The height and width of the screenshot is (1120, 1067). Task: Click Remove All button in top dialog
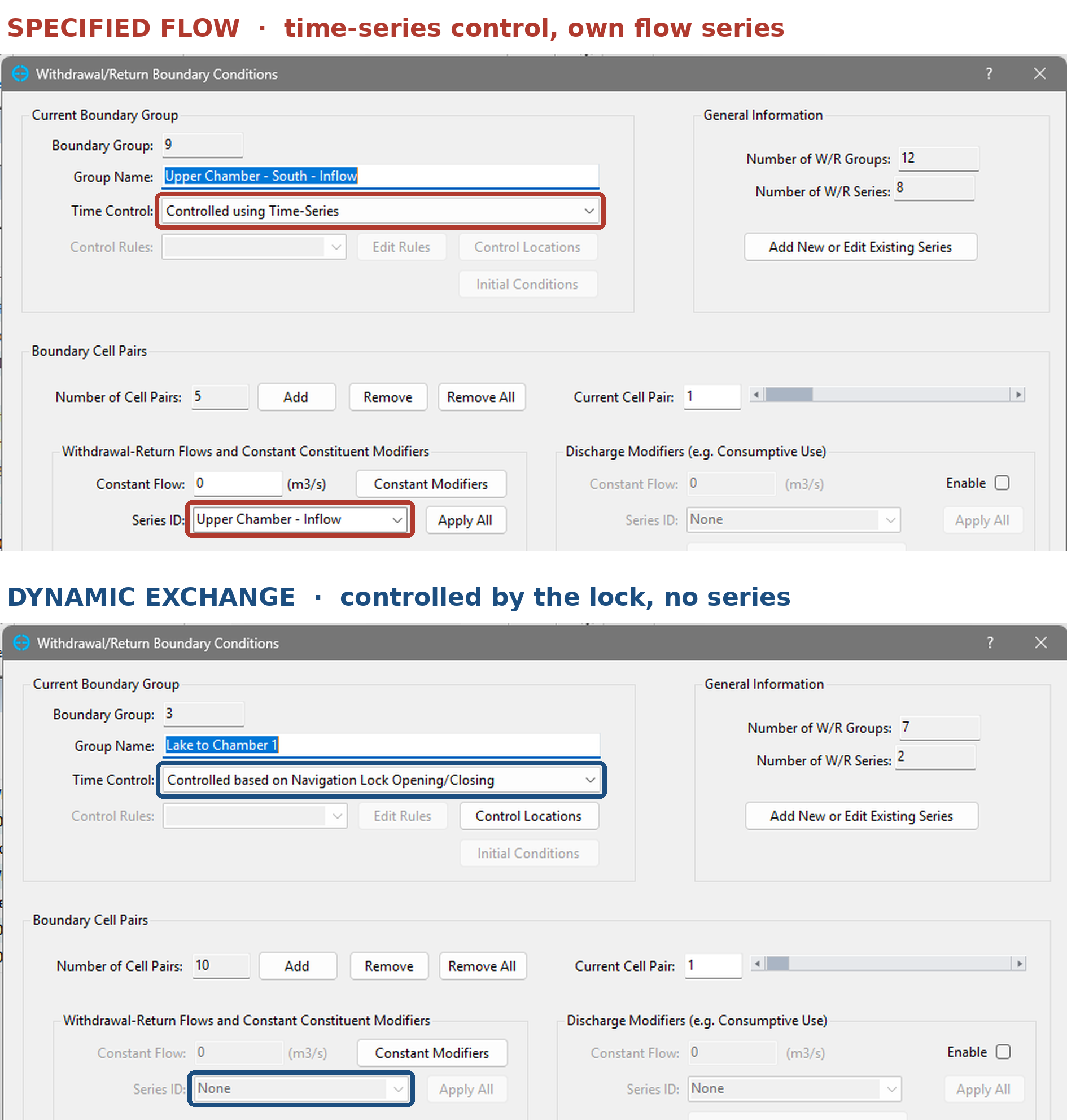pyautogui.click(x=481, y=397)
